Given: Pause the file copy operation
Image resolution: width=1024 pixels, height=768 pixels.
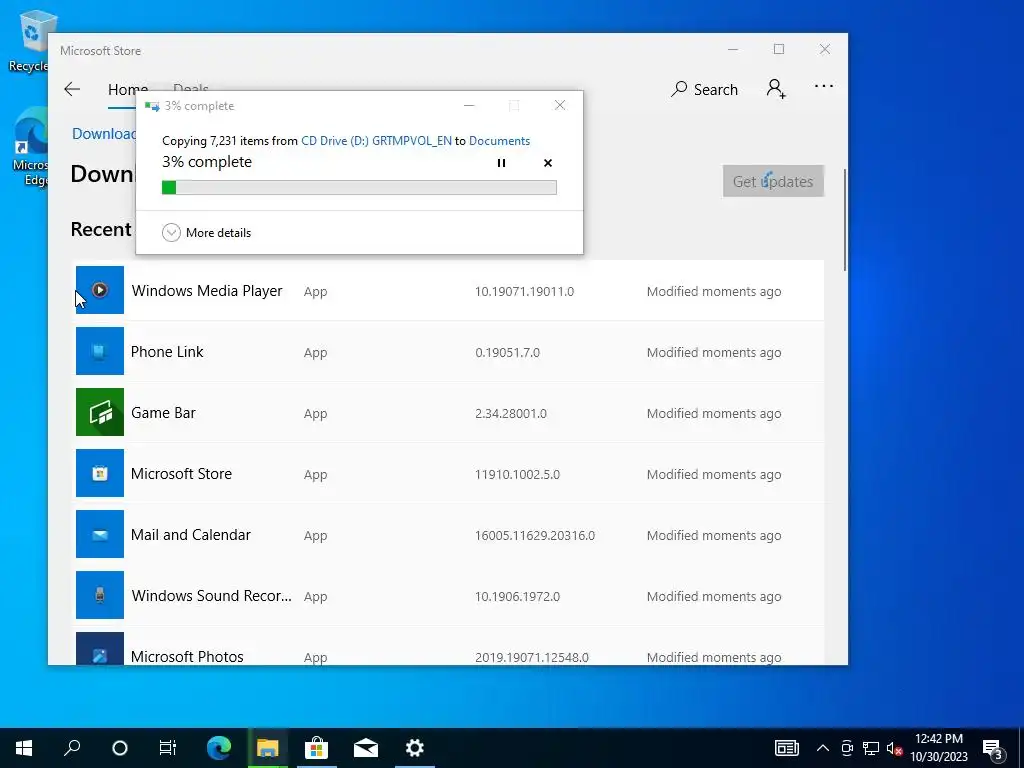Looking at the screenshot, I should (501, 163).
